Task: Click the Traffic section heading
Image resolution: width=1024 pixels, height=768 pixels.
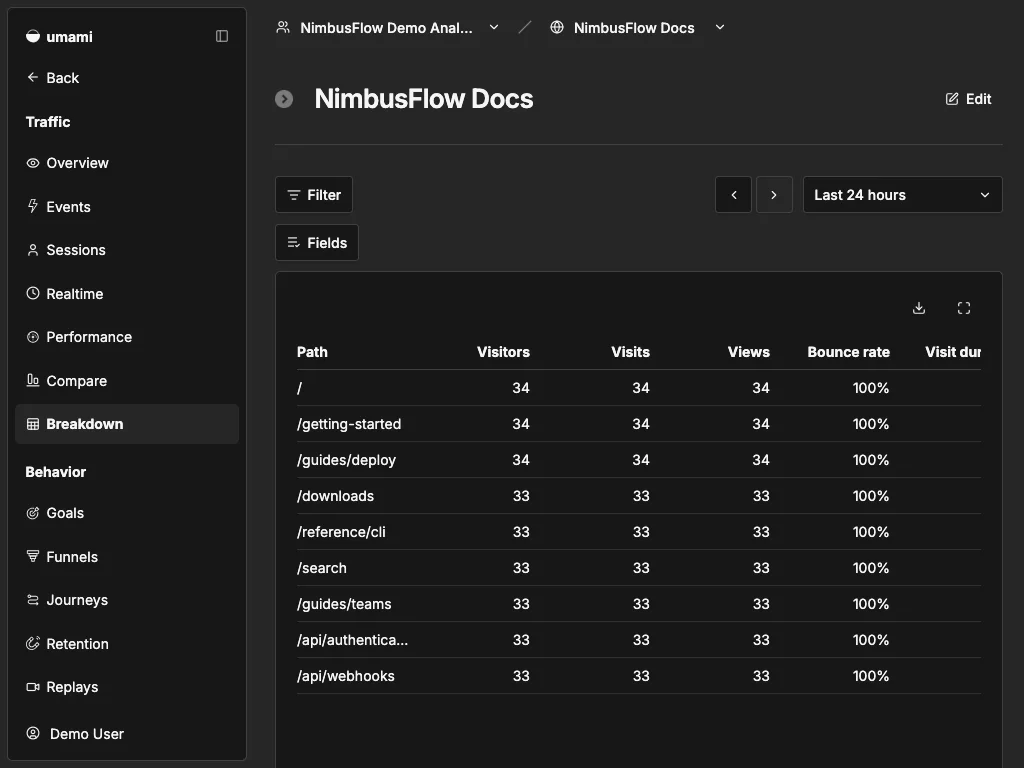Action: point(48,122)
